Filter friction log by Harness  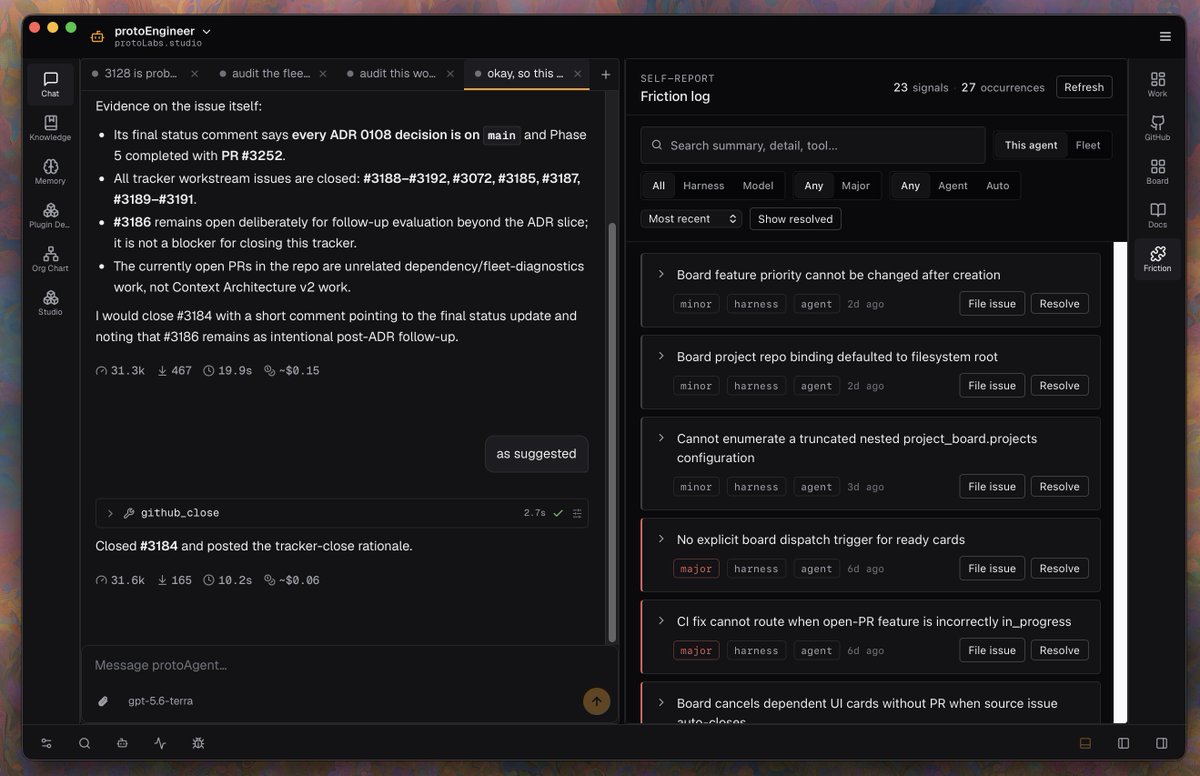tap(704, 185)
